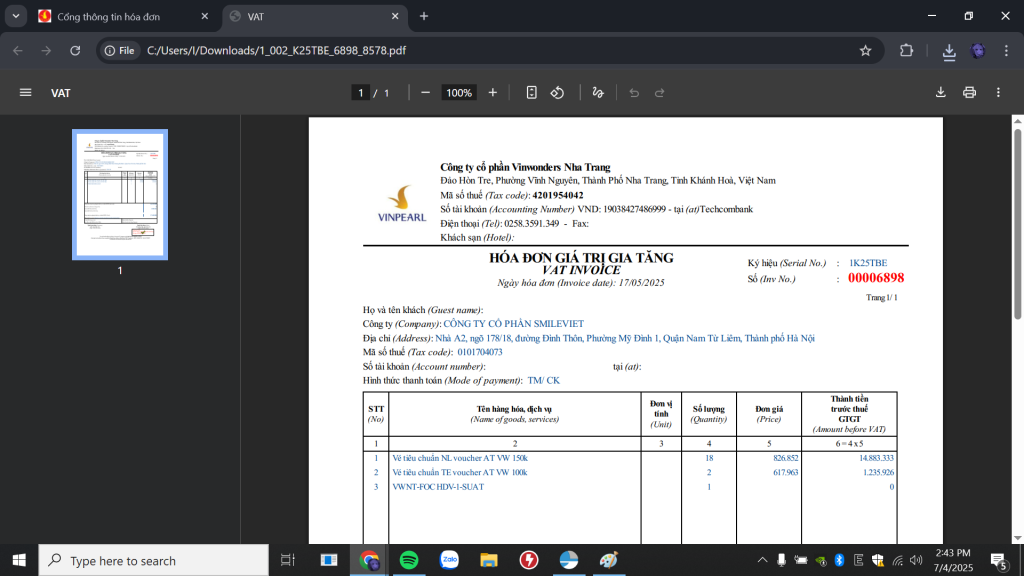Undo the last PDF annotation

tap(633, 93)
